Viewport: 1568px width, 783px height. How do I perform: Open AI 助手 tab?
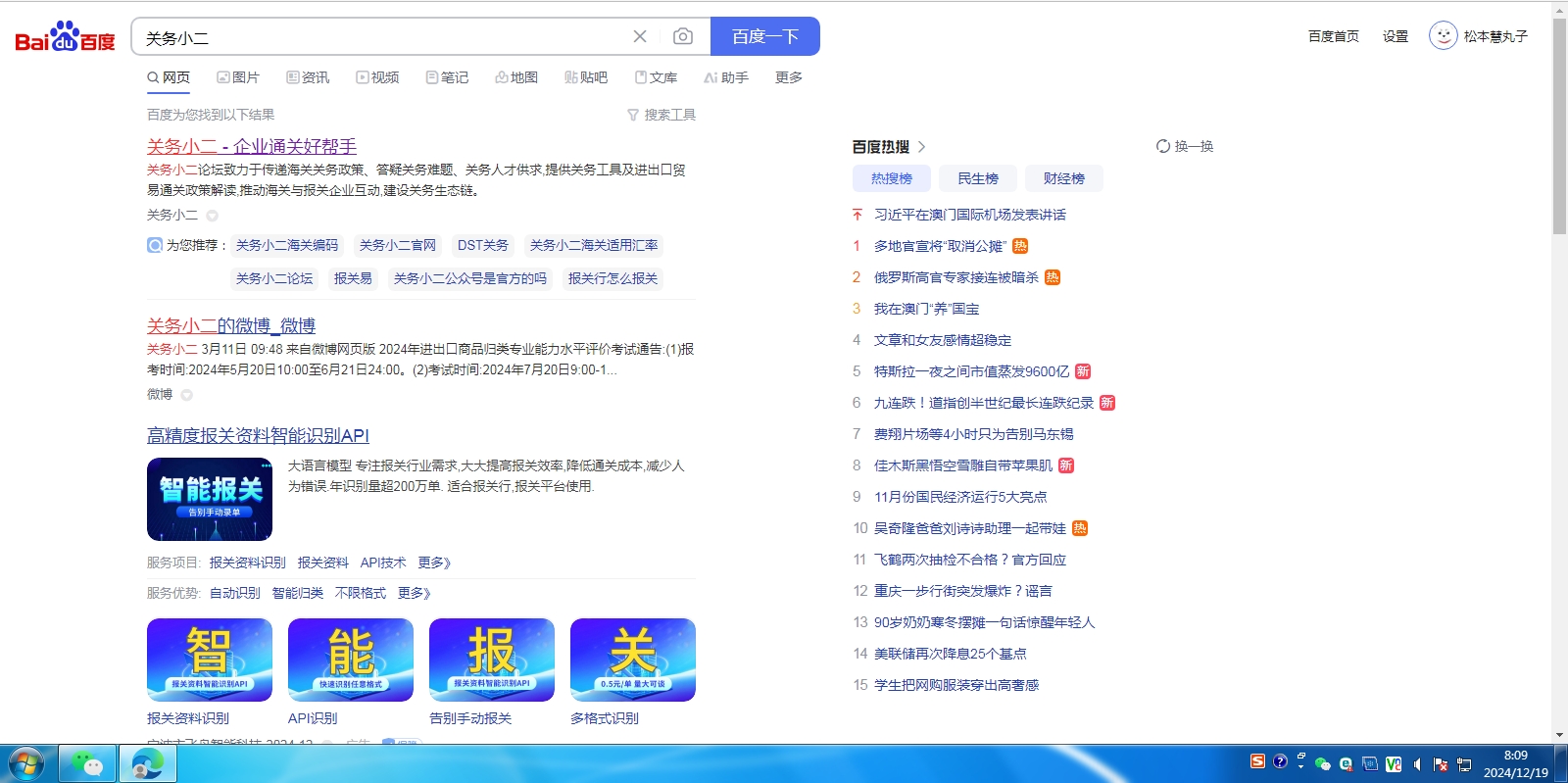726,77
